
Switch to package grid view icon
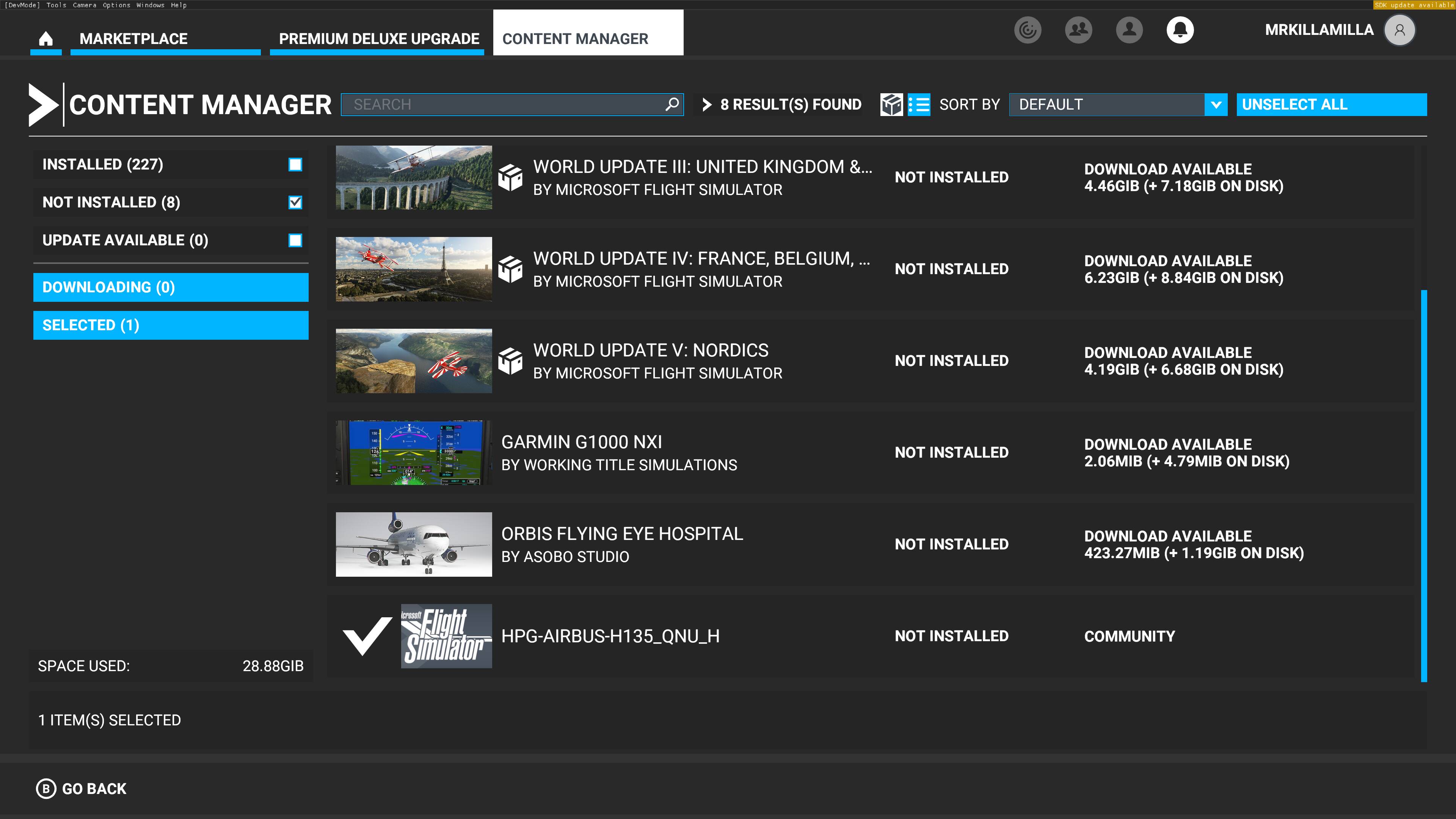[891, 105]
